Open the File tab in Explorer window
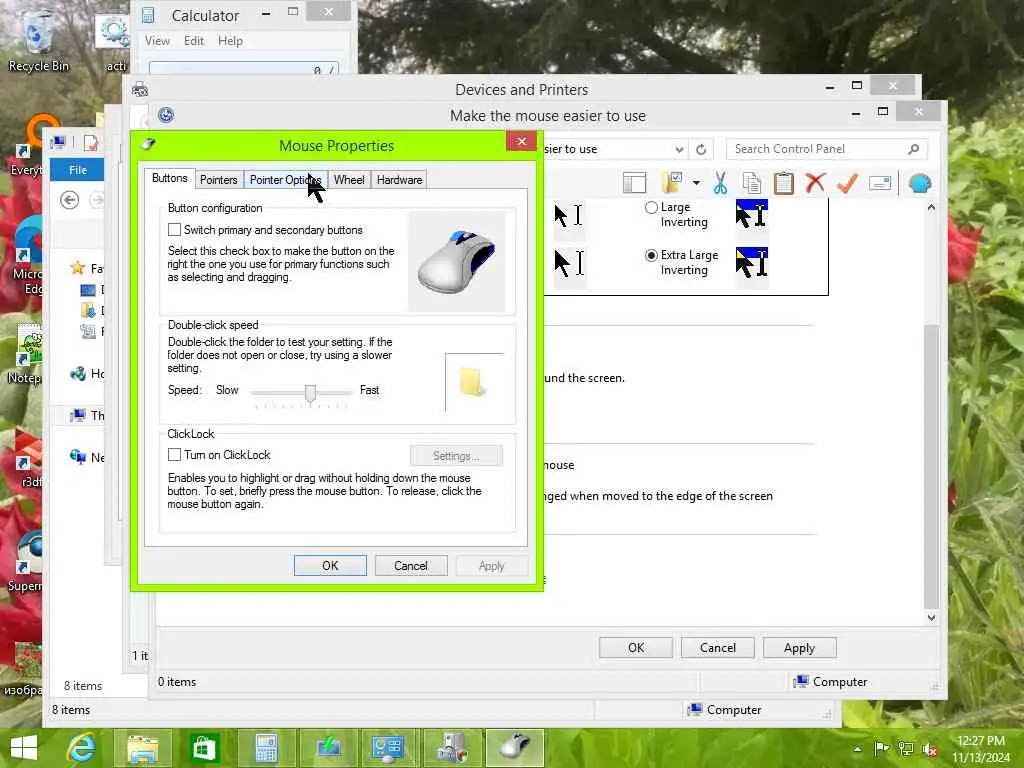This screenshot has height=768, width=1024. (78, 170)
